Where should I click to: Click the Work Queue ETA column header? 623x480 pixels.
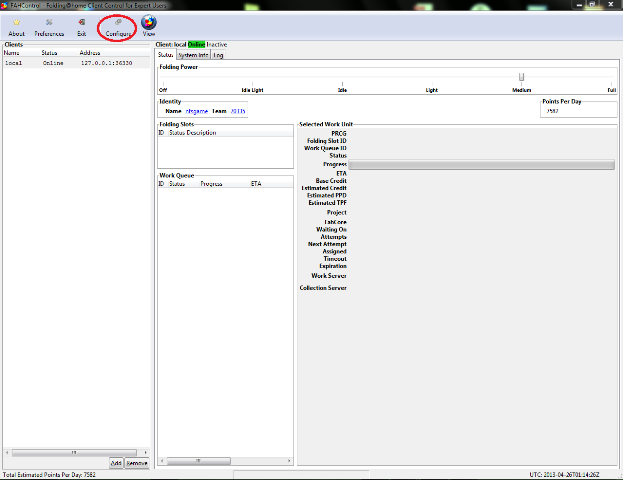click(x=256, y=184)
